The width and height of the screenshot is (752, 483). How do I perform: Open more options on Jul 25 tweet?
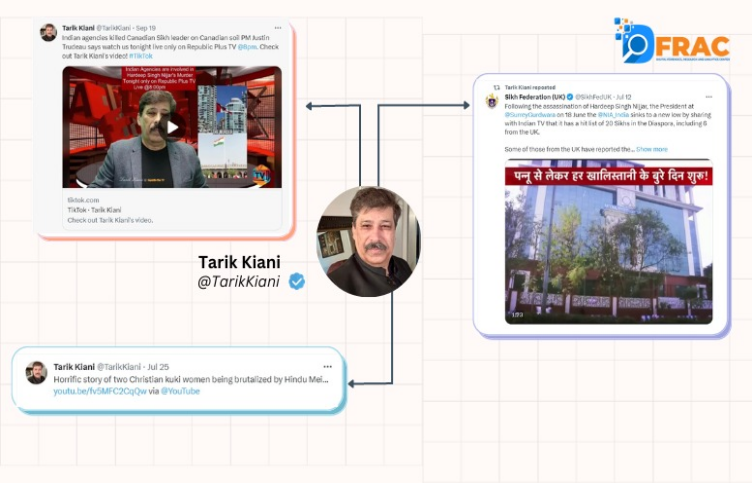[328, 366]
